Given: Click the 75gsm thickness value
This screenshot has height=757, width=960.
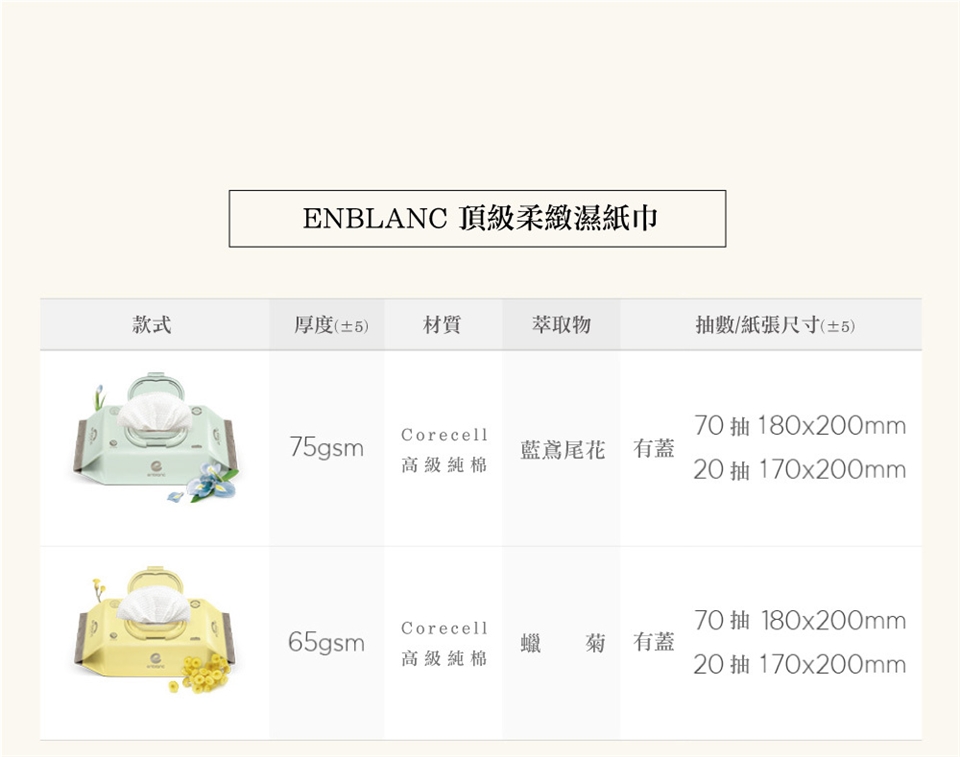Looking at the screenshot, I should [326, 448].
